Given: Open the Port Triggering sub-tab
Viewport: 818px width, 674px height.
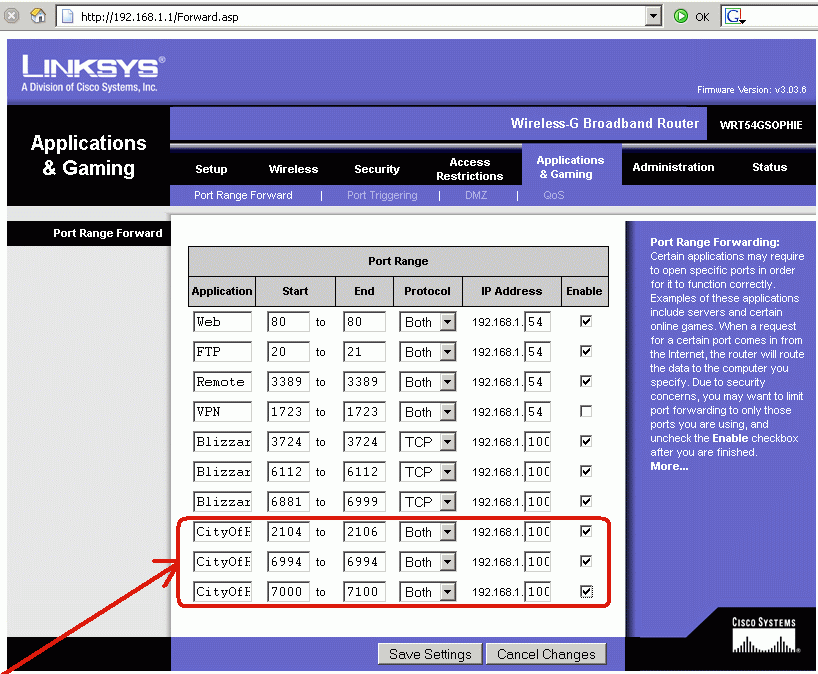Looking at the screenshot, I should (x=382, y=195).
